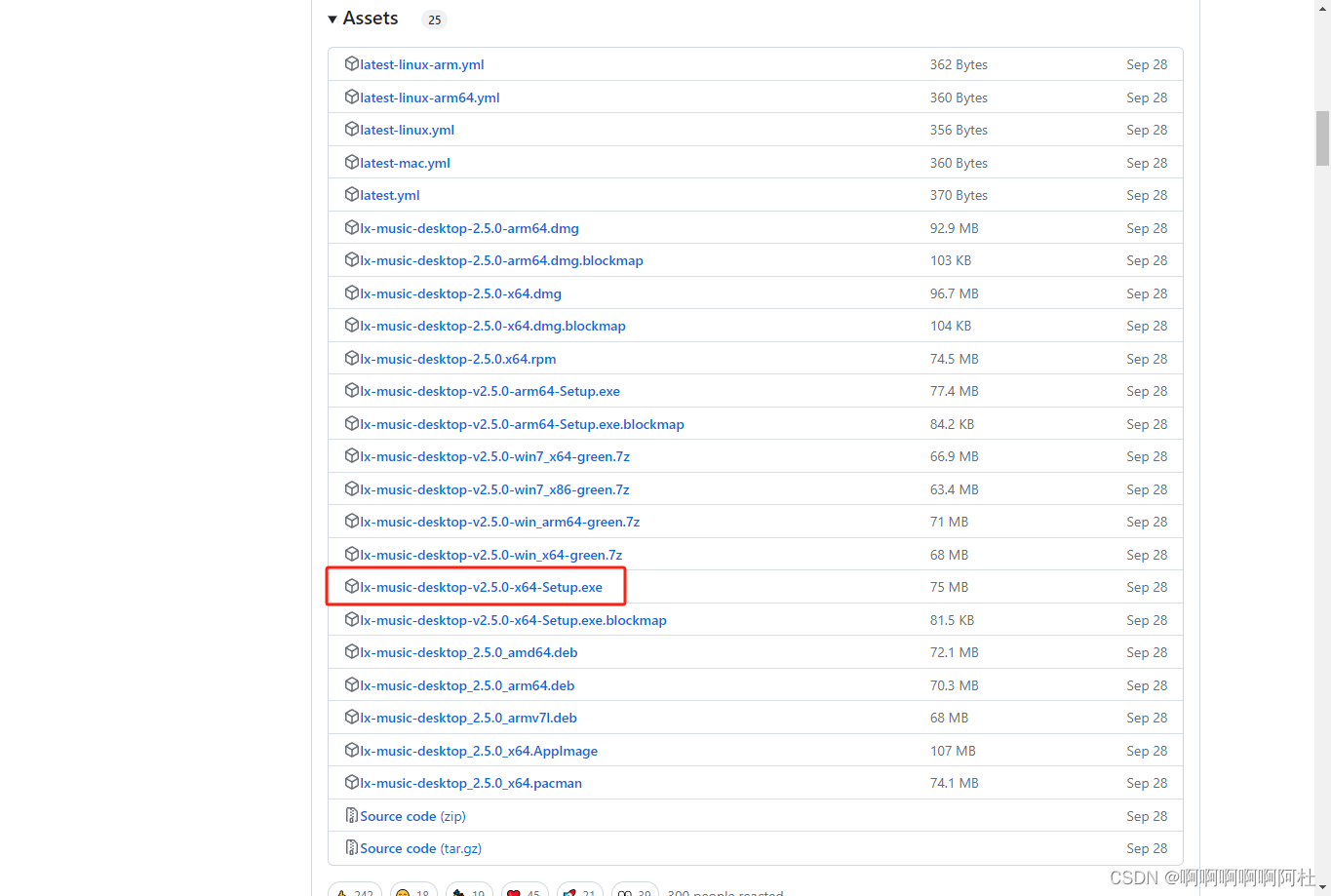The height and width of the screenshot is (896, 1331).
Task: Click package icon beside x64-Setup.exe.blockmap
Action: pos(352,619)
